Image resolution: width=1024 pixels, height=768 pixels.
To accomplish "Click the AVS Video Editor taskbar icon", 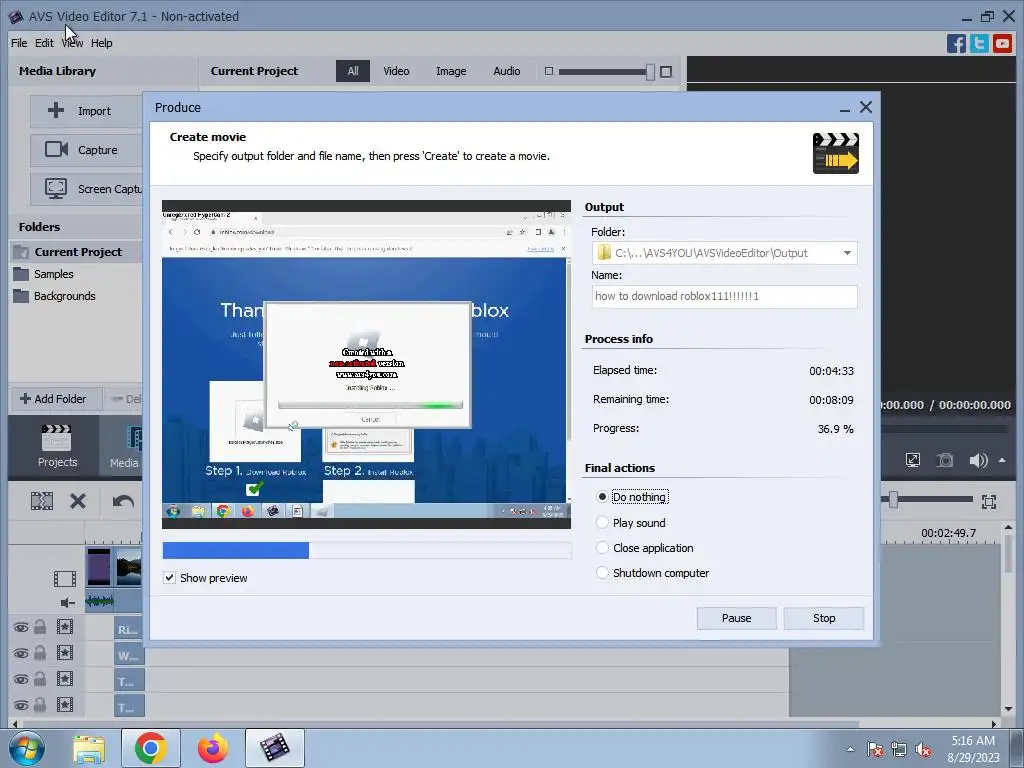I will point(275,748).
